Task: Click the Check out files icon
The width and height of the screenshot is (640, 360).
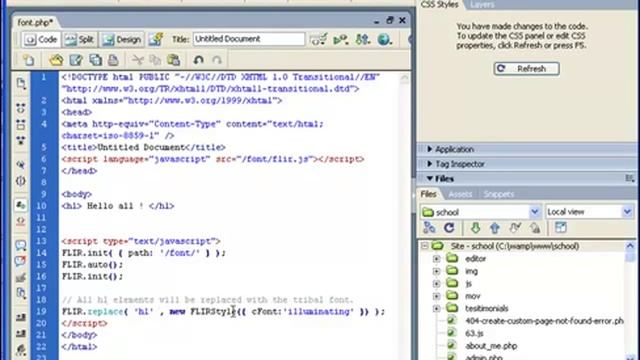Action: 515,228
